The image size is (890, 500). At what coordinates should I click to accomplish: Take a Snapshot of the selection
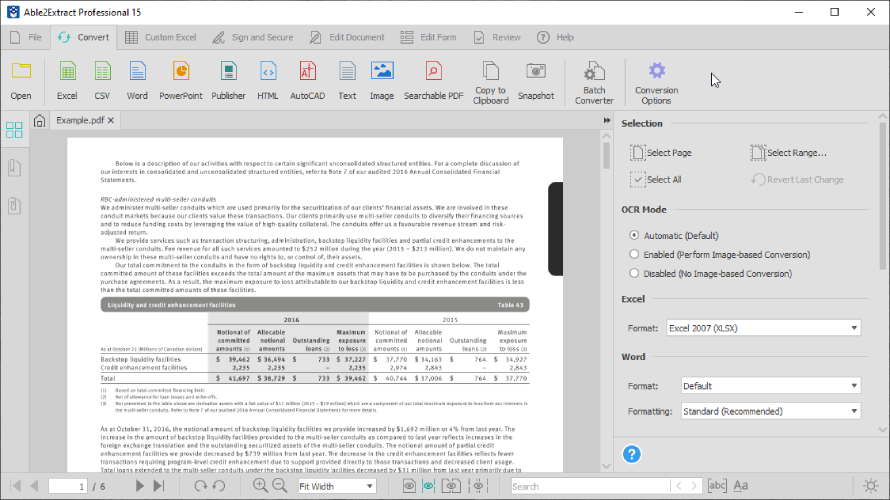pyautogui.click(x=536, y=80)
